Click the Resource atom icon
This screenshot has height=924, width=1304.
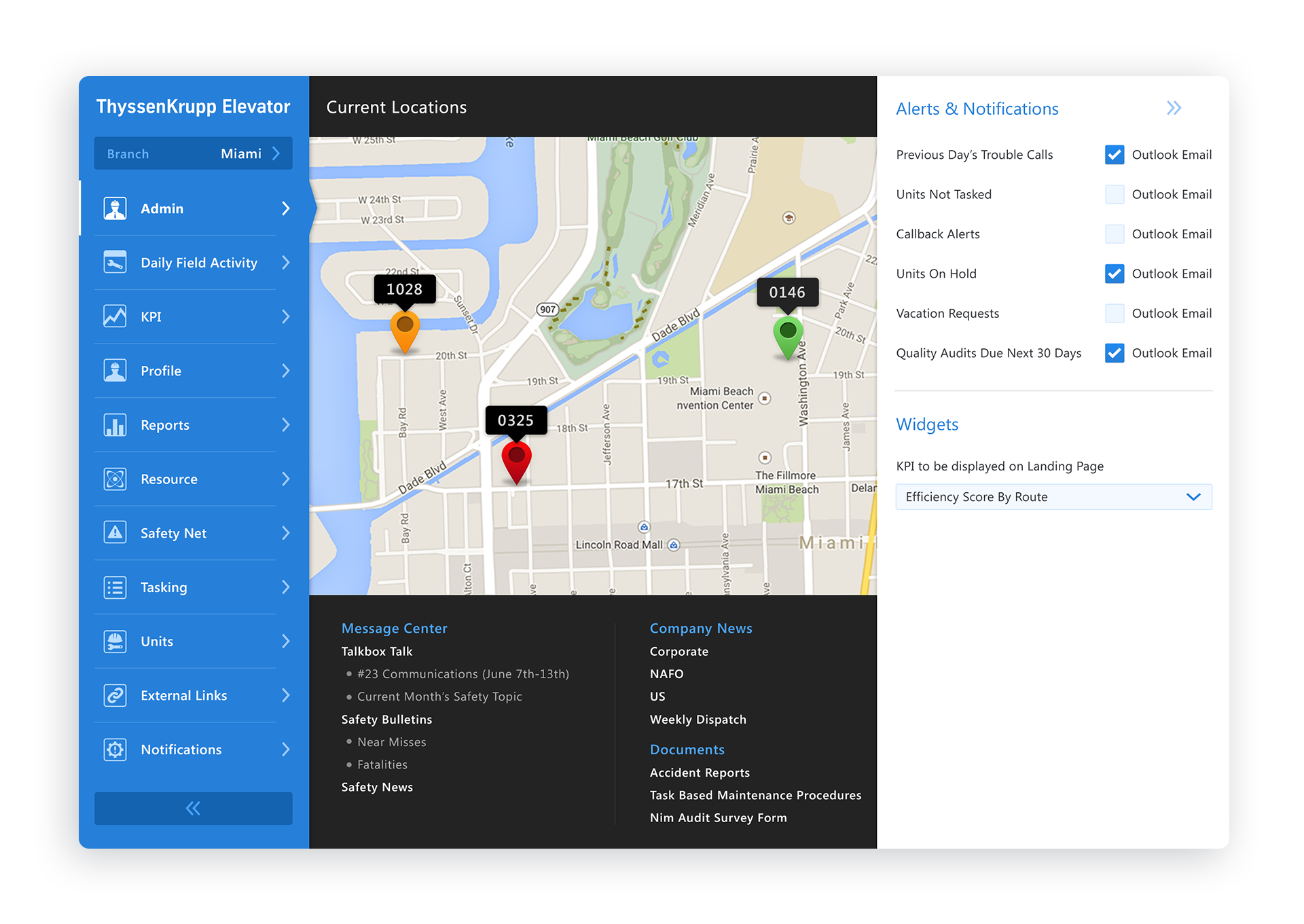115,479
